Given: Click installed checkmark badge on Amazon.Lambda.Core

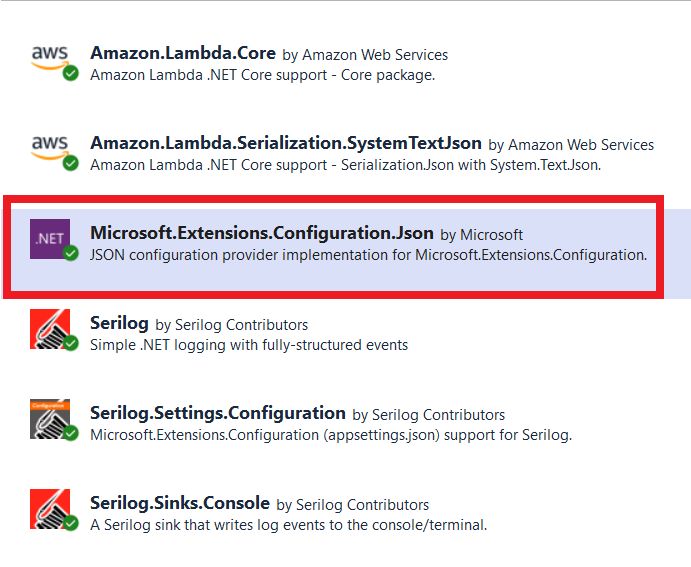Looking at the screenshot, I should tap(70, 74).
